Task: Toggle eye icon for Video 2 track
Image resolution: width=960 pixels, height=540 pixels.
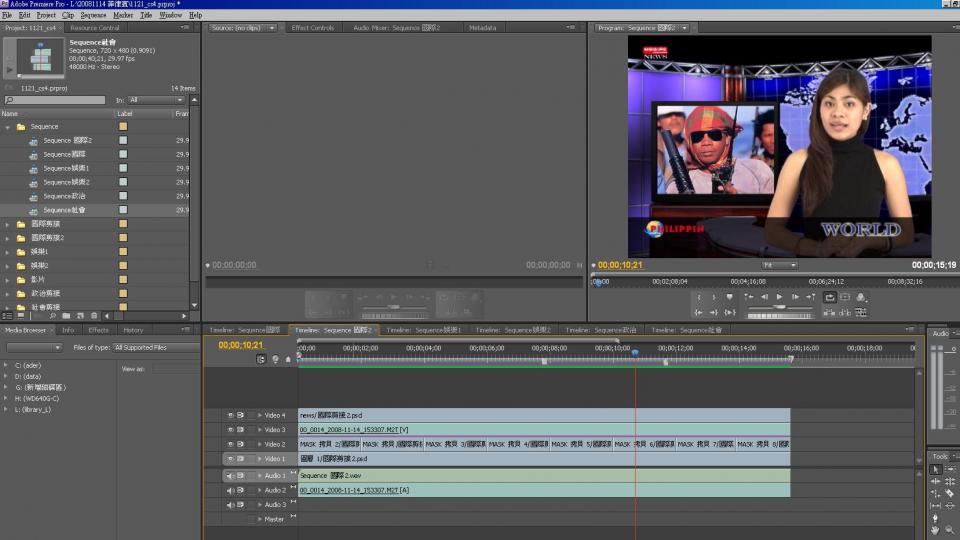Action: [x=230, y=444]
